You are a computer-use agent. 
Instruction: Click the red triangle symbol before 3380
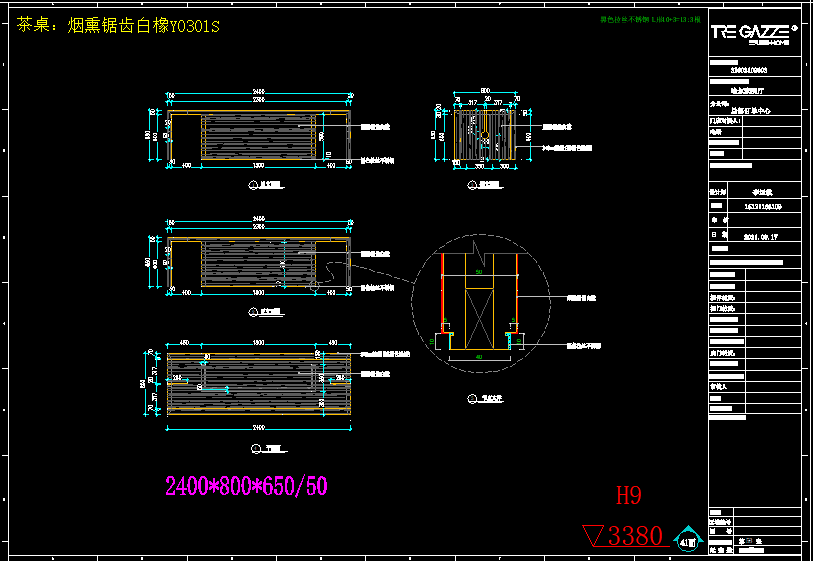[x=592, y=536]
